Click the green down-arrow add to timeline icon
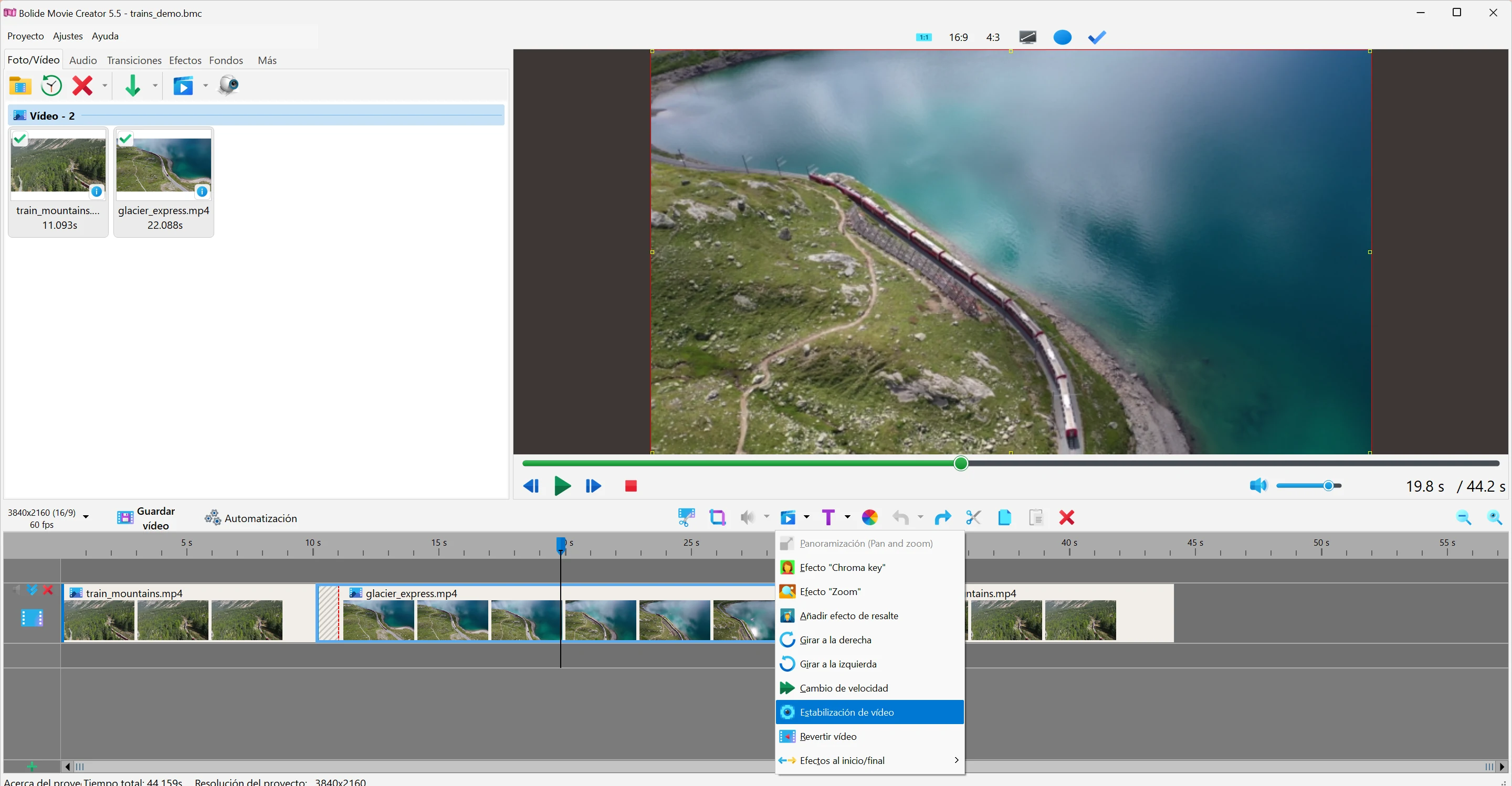 click(x=133, y=86)
